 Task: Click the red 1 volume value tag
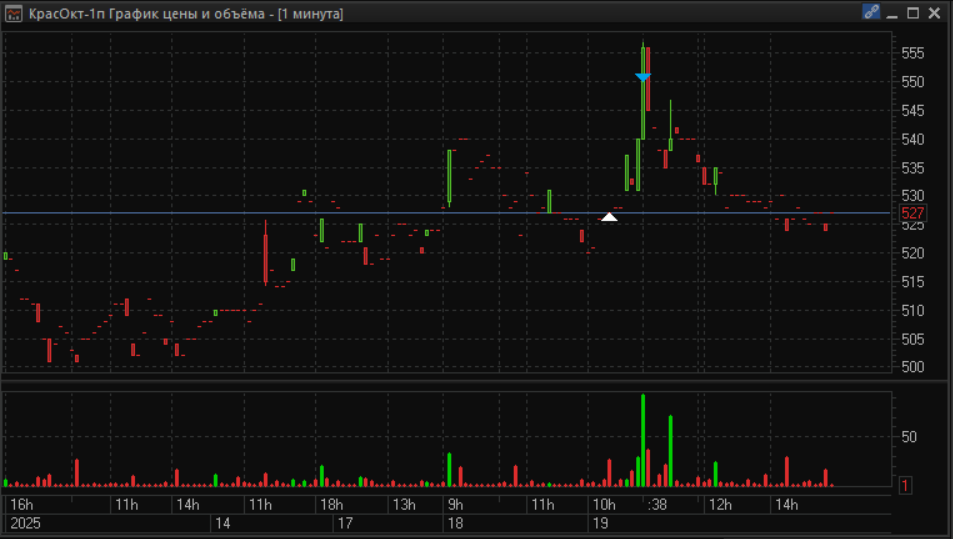coord(905,486)
